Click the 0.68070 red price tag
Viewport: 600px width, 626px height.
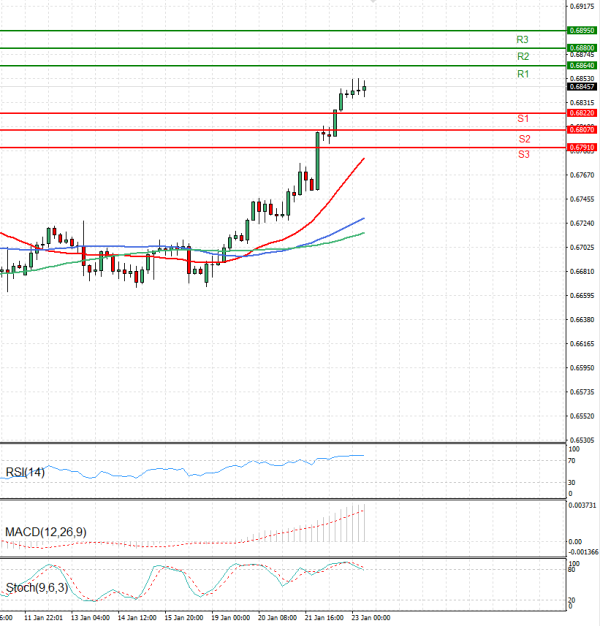tap(583, 130)
